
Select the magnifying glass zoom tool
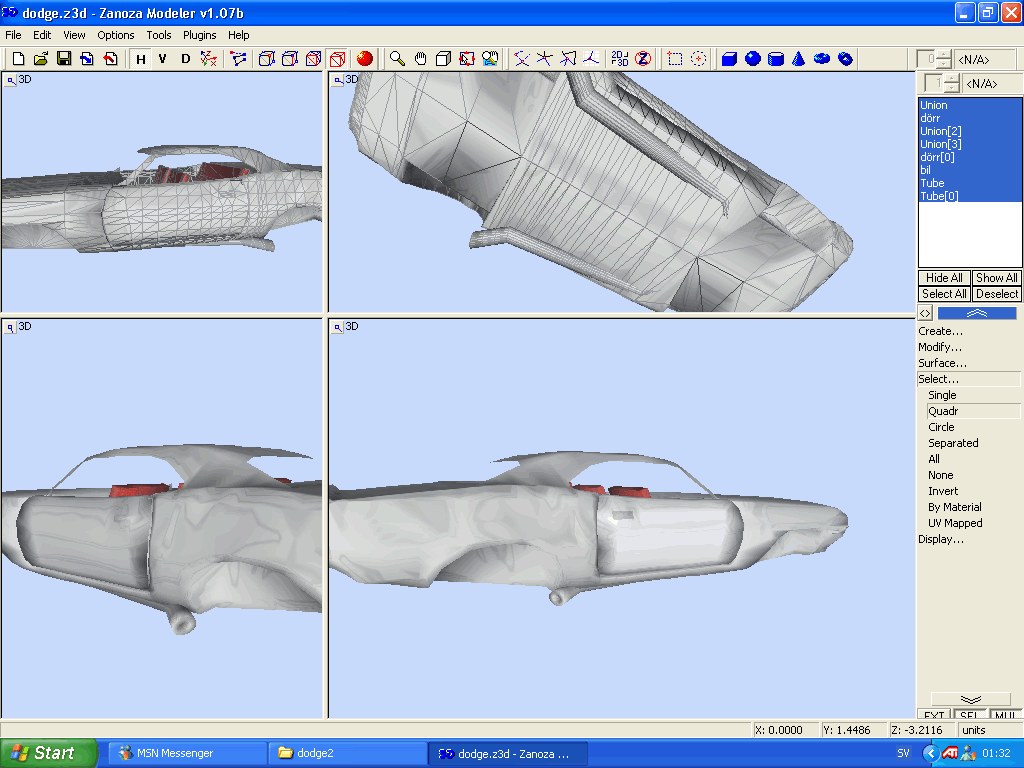point(397,59)
